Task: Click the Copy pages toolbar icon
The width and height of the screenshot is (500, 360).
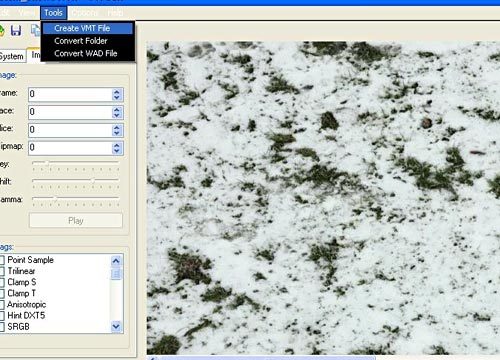Action: (x=35, y=30)
